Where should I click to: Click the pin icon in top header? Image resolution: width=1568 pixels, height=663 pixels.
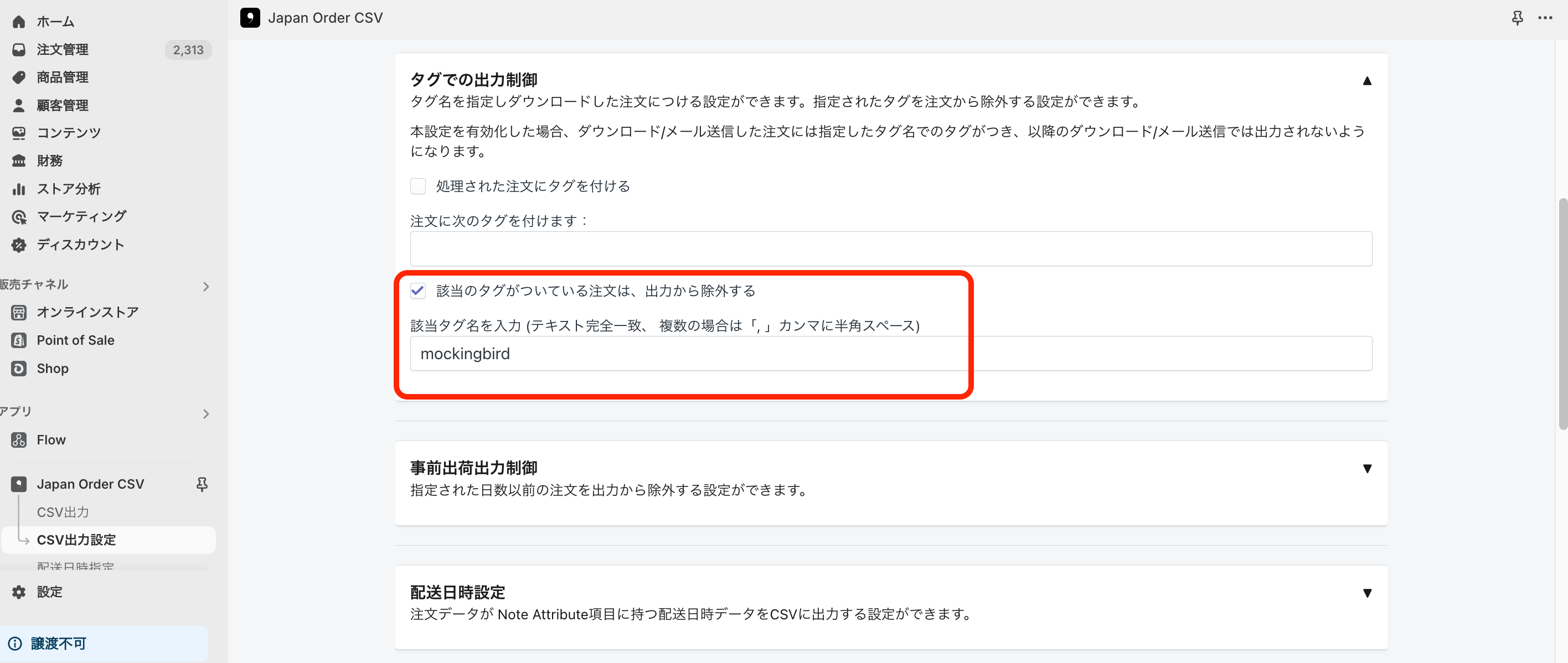point(1518,18)
